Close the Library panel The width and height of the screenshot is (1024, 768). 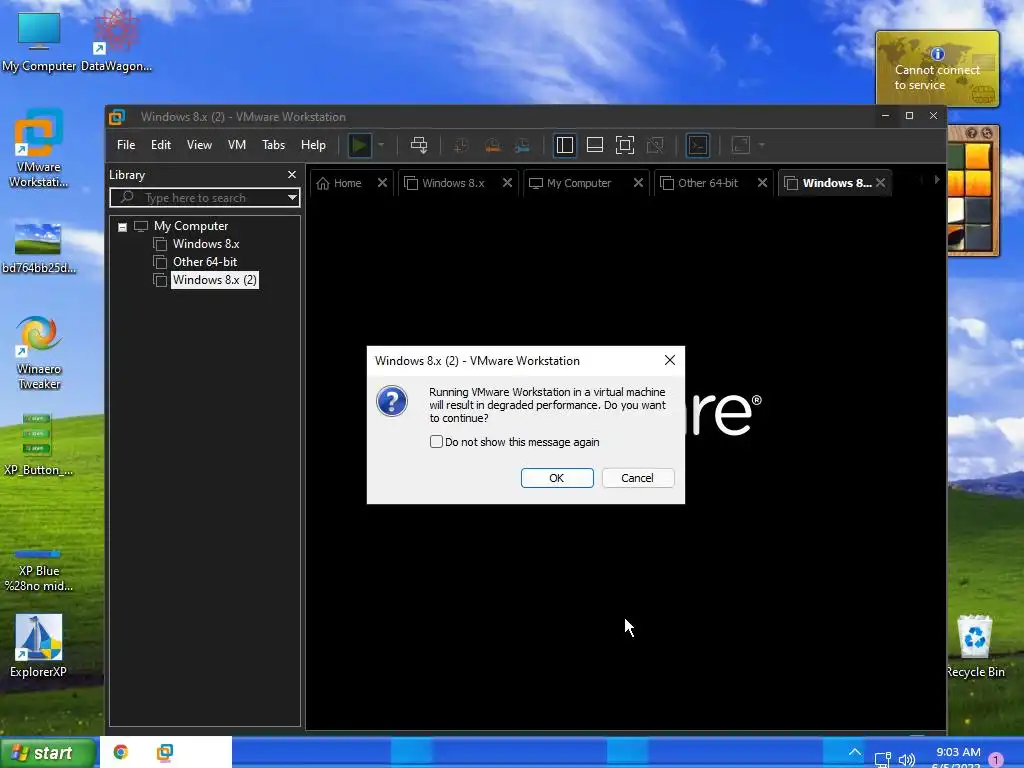pos(292,174)
